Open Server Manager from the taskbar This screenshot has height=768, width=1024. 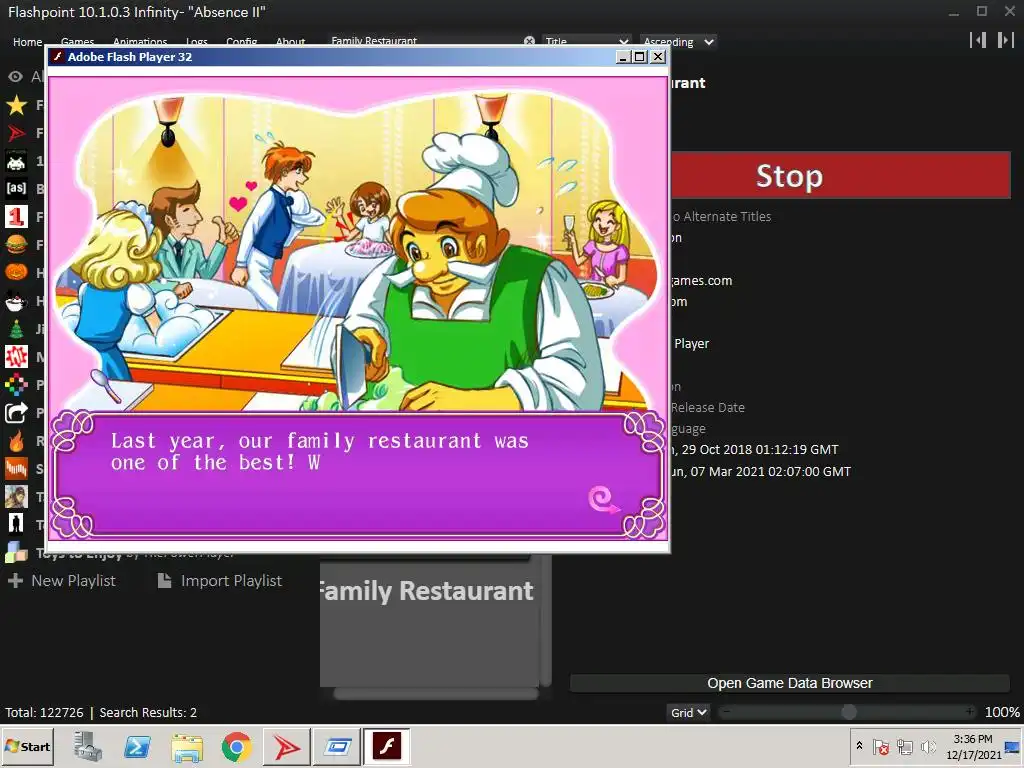coord(88,746)
